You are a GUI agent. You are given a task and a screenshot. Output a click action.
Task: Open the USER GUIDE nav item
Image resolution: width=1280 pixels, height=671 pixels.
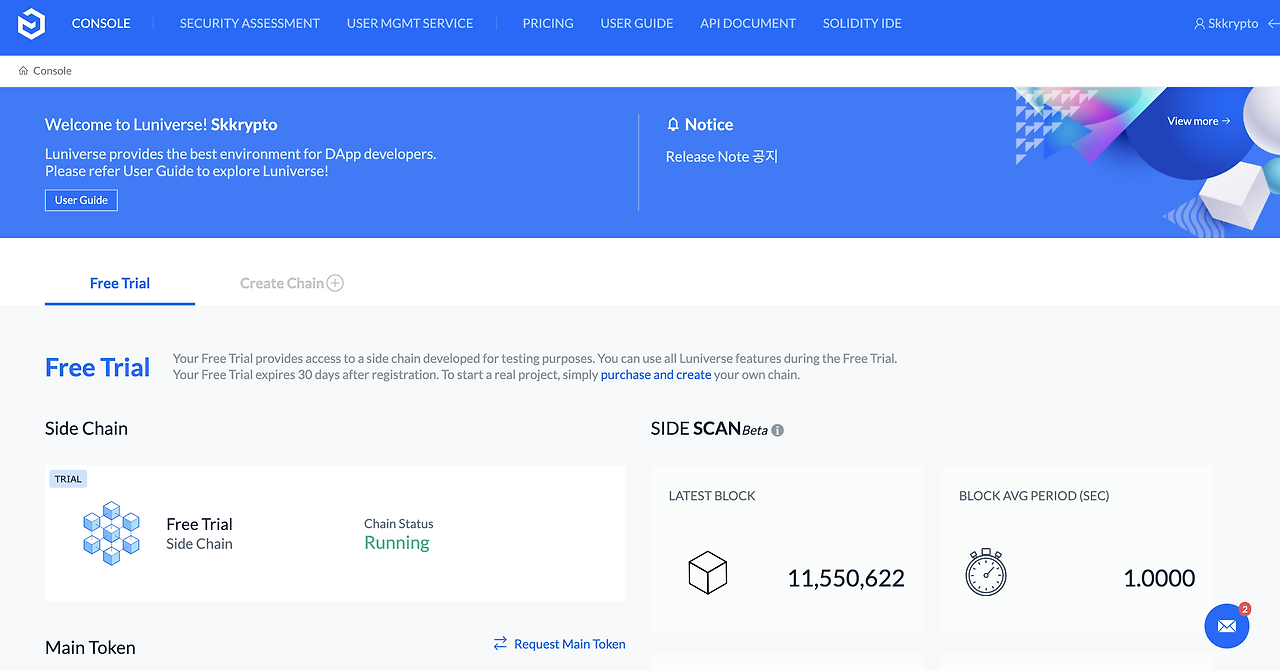click(637, 23)
